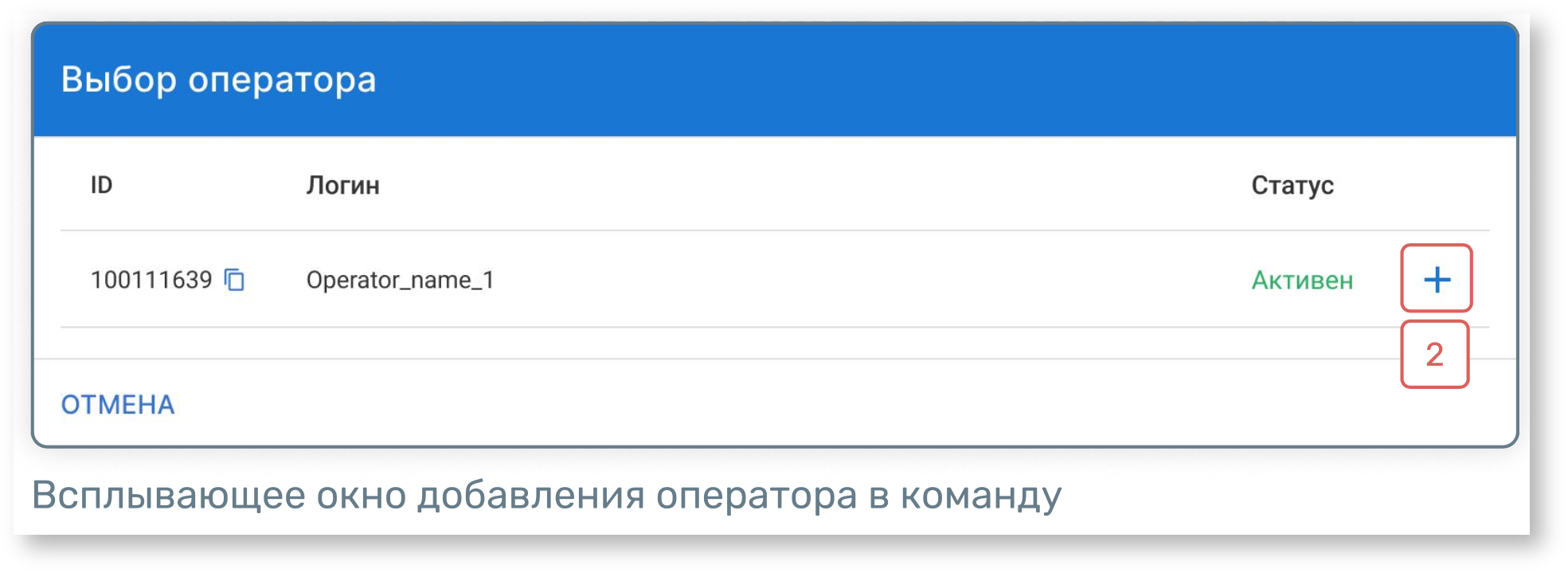Image resolution: width=1568 pixels, height=573 pixels.
Task: Click the green Активен status
Action: coord(1302,281)
